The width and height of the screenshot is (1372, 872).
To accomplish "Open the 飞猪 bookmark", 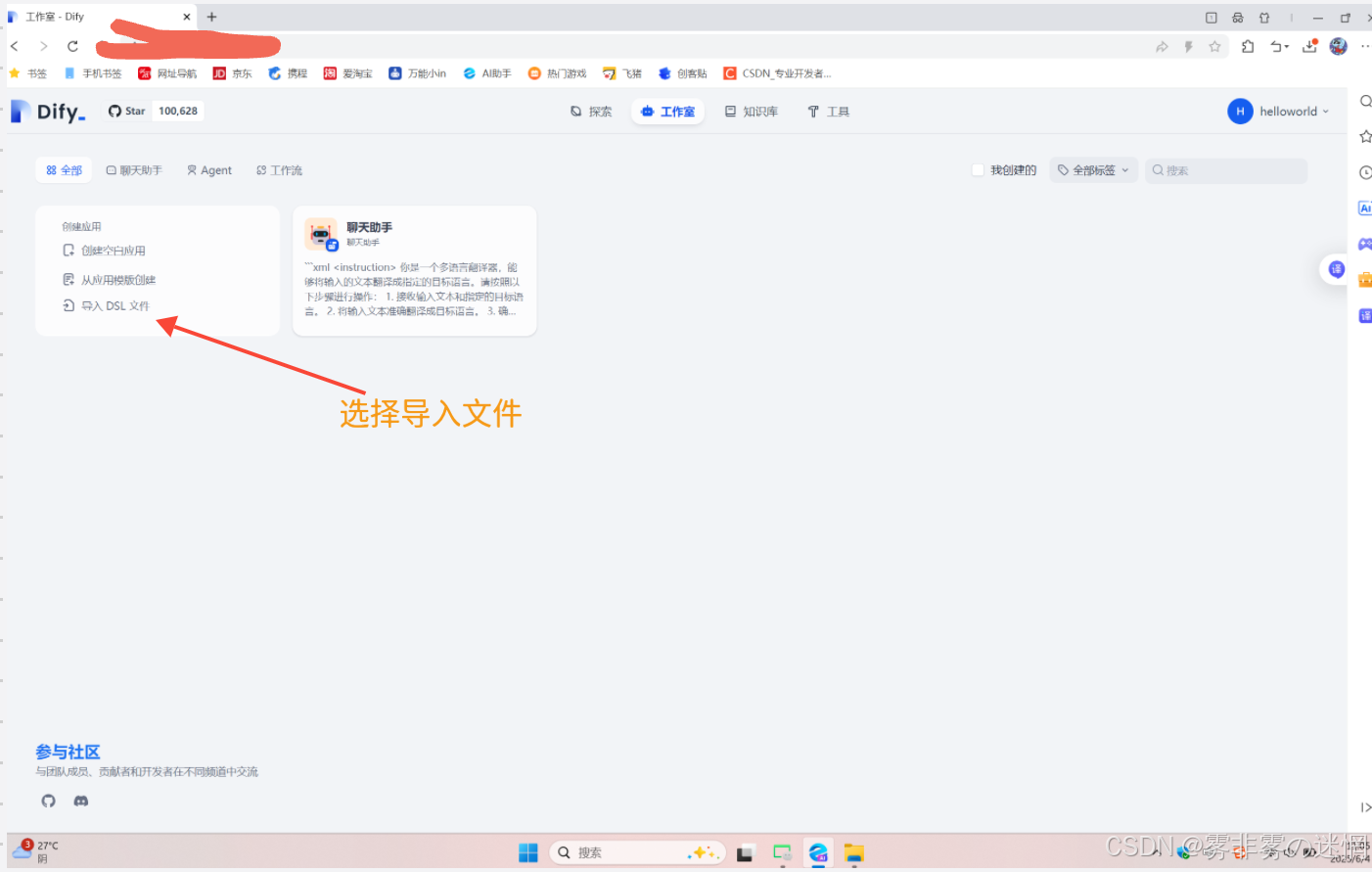I will point(622,73).
